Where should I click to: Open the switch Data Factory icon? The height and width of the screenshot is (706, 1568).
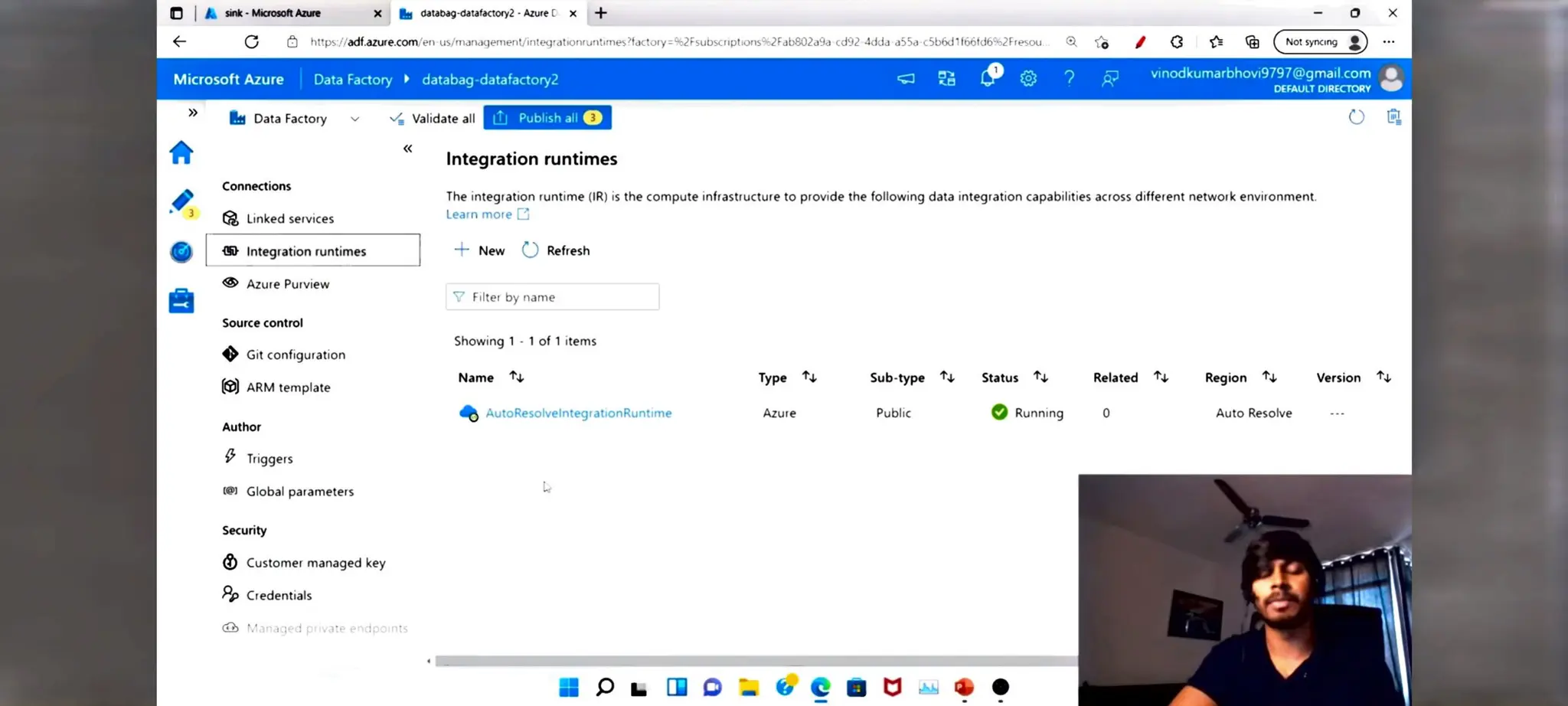[946, 78]
